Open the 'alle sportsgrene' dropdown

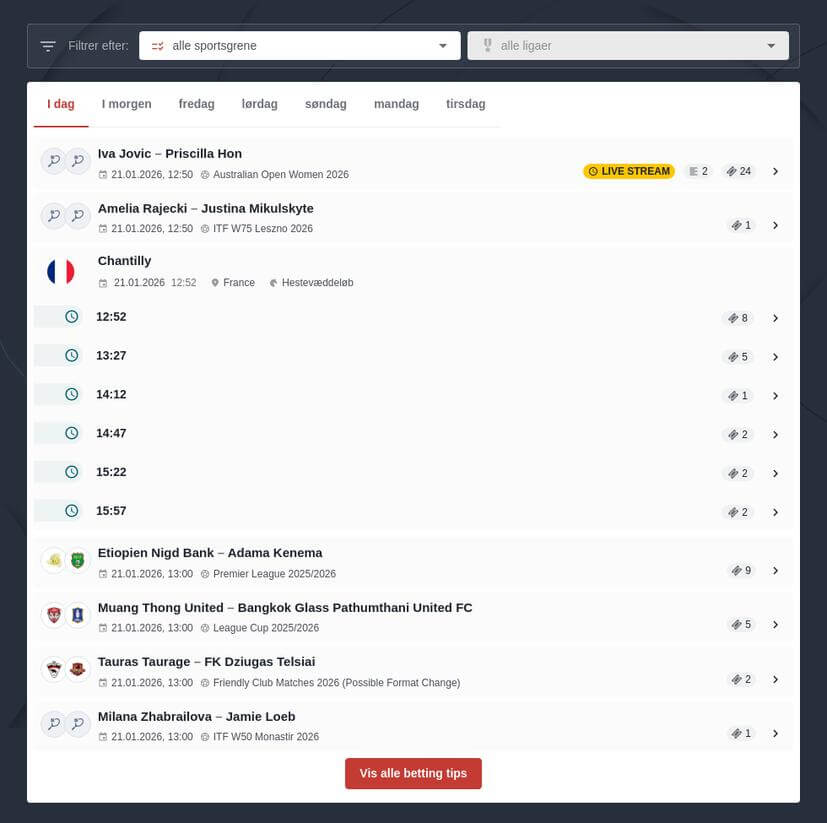[x=299, y=45]
